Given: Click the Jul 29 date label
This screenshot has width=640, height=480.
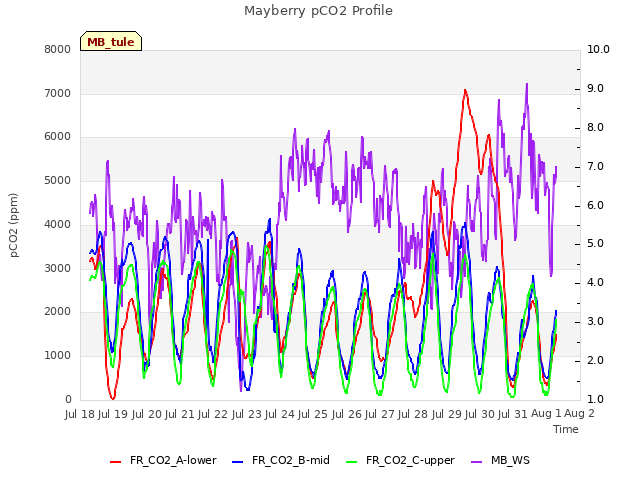Looking at the screenshot, I should pos(446,414).
